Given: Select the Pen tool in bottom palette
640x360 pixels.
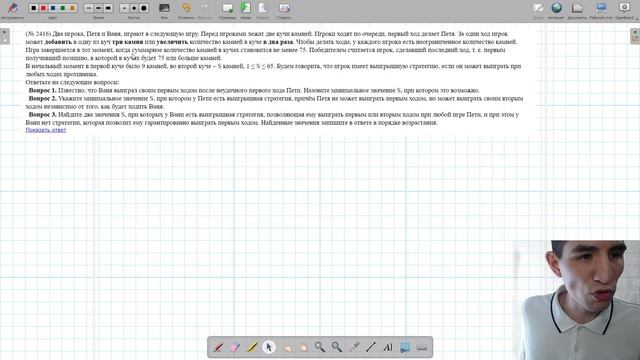Looking at the screenshot, I should click(x=218, y=347).
